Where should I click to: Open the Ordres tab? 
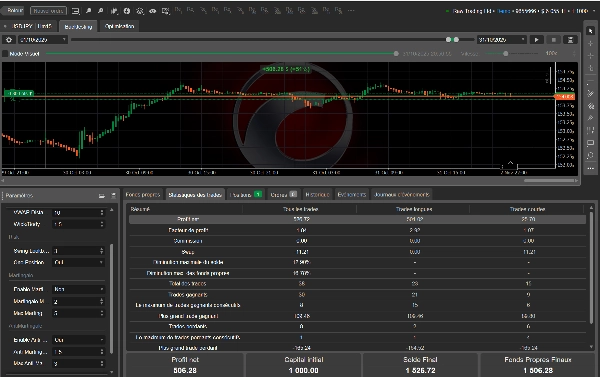pos(283,195)
